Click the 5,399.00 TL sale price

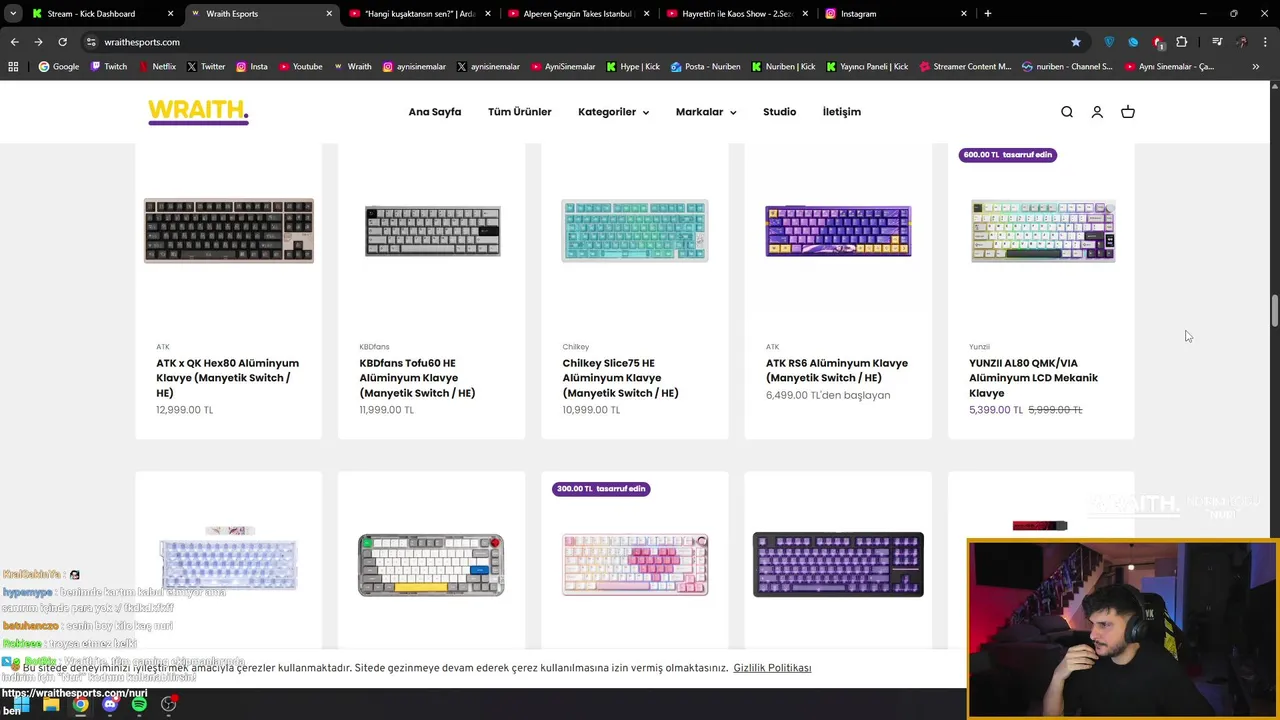[x=996, y=410]
